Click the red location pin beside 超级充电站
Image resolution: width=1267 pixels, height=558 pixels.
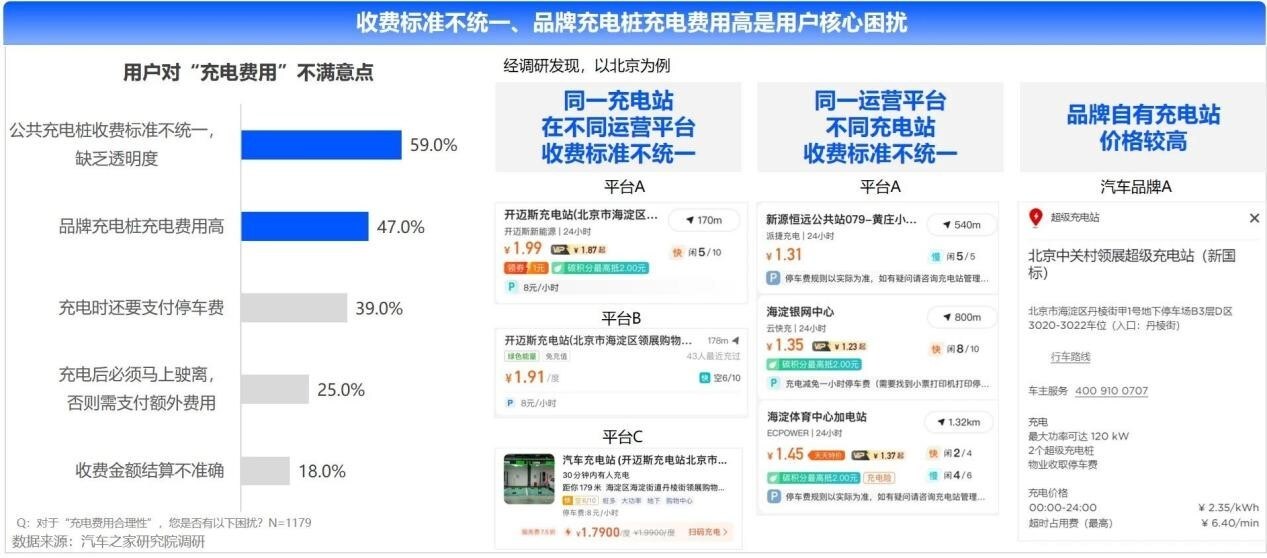coord(1036,217)
